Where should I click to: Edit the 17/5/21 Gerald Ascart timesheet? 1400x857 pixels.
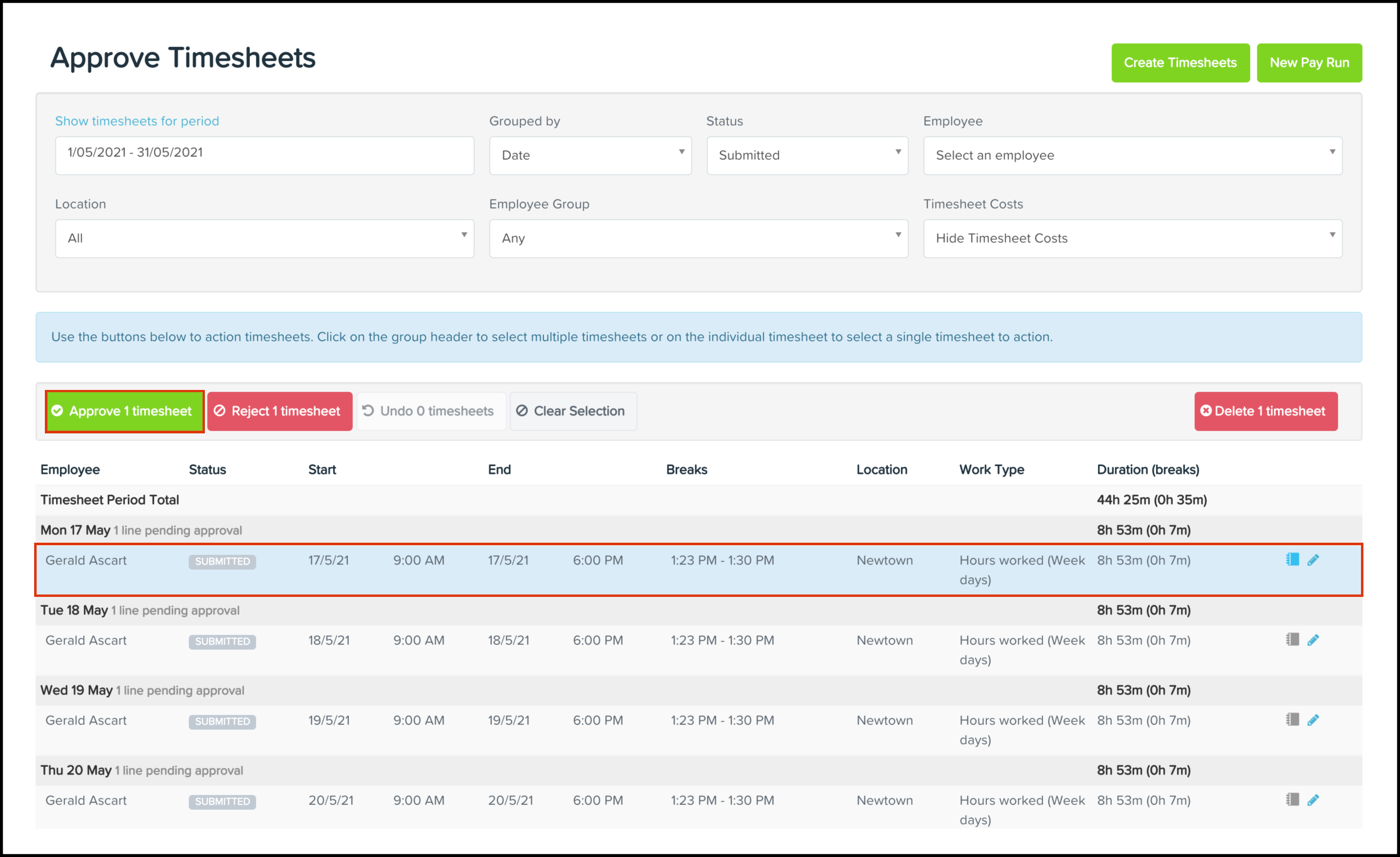tap(1313, 560)
